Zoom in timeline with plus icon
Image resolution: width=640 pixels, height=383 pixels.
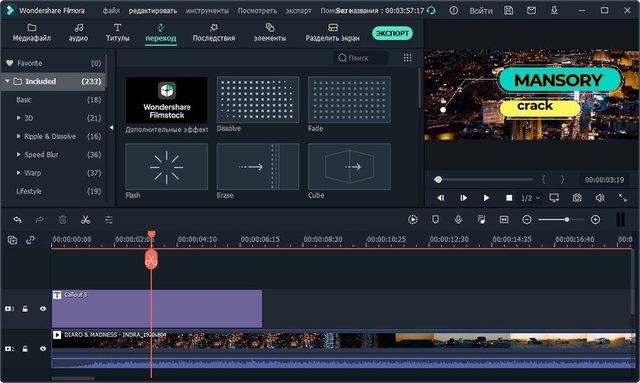(596, 220)
